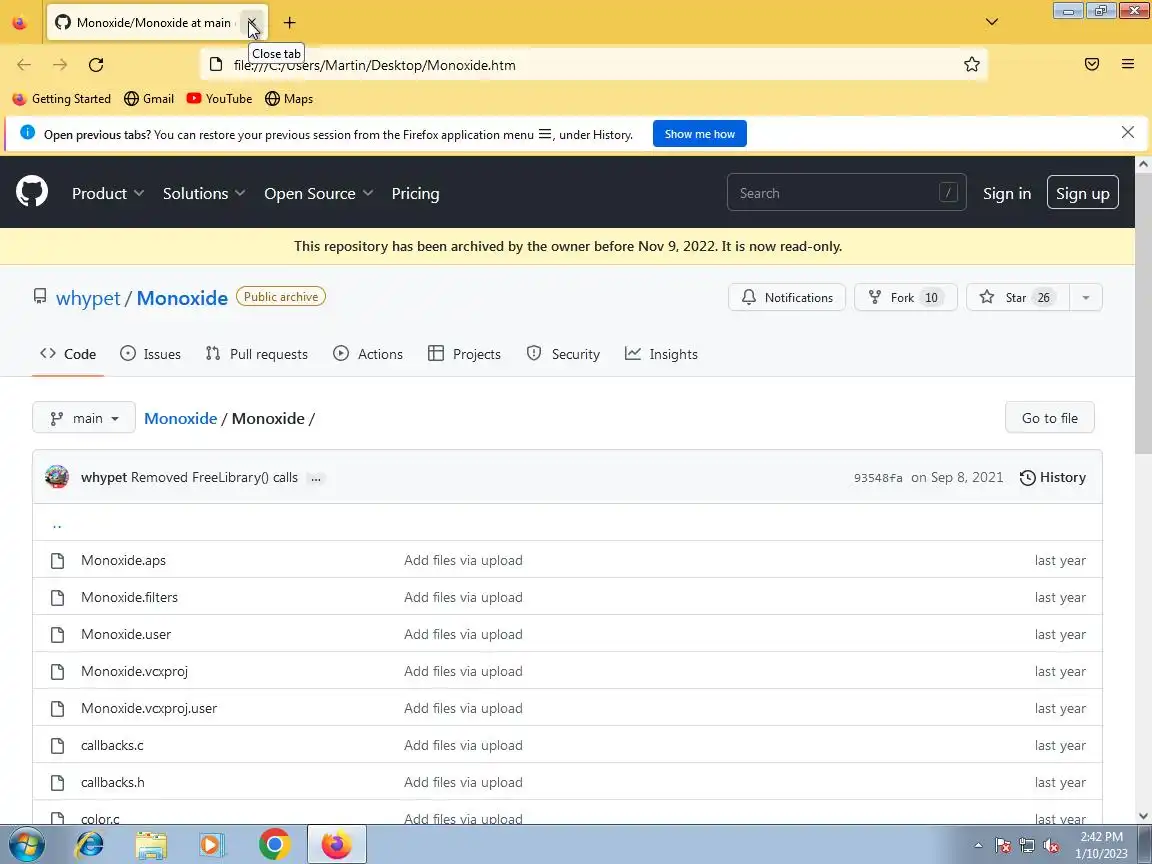This screenshot has width=1152, height=864.
Task: Open the whypet owner link
Action: coord(88,298)
